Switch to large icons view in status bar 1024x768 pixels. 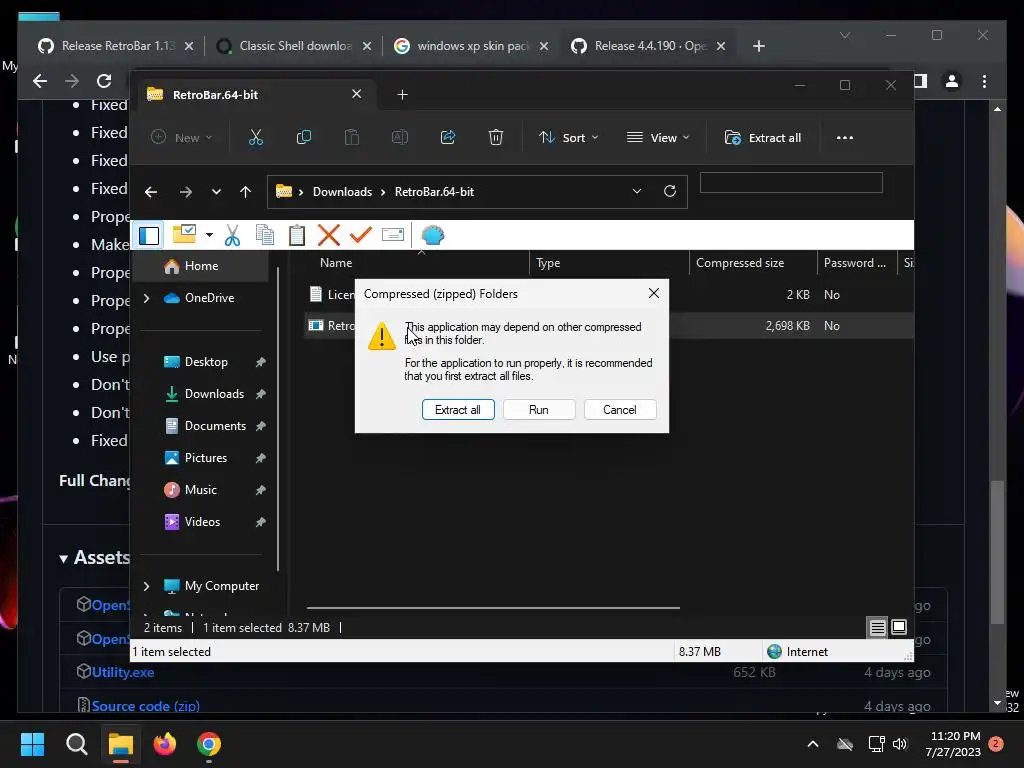(x=899, y=628)
